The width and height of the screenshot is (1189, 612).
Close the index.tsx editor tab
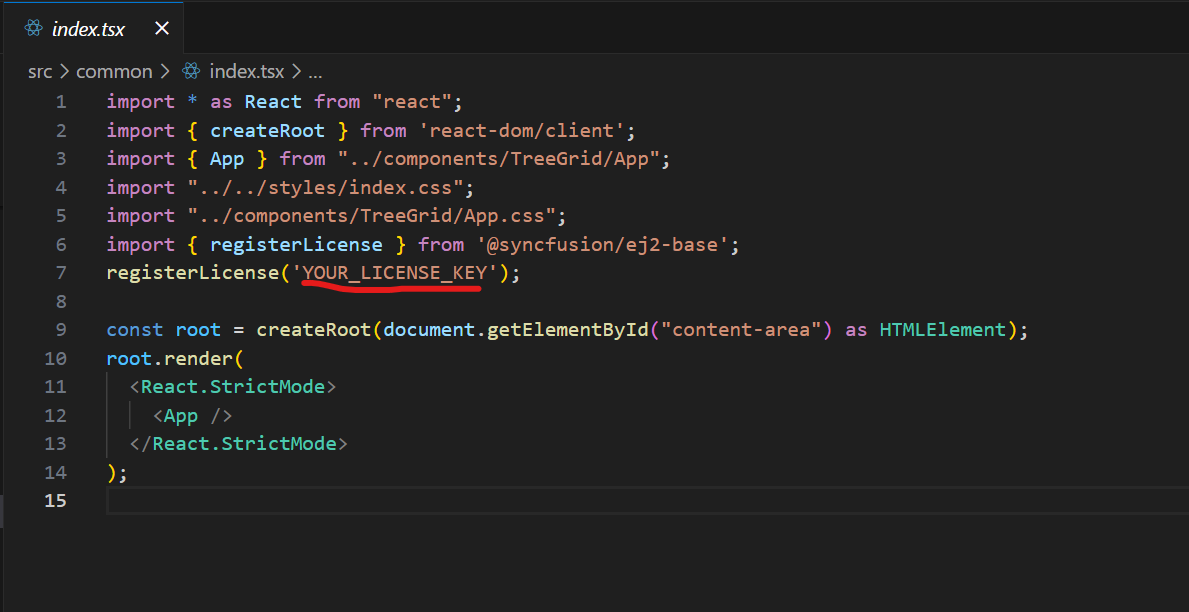coord(162,28)
